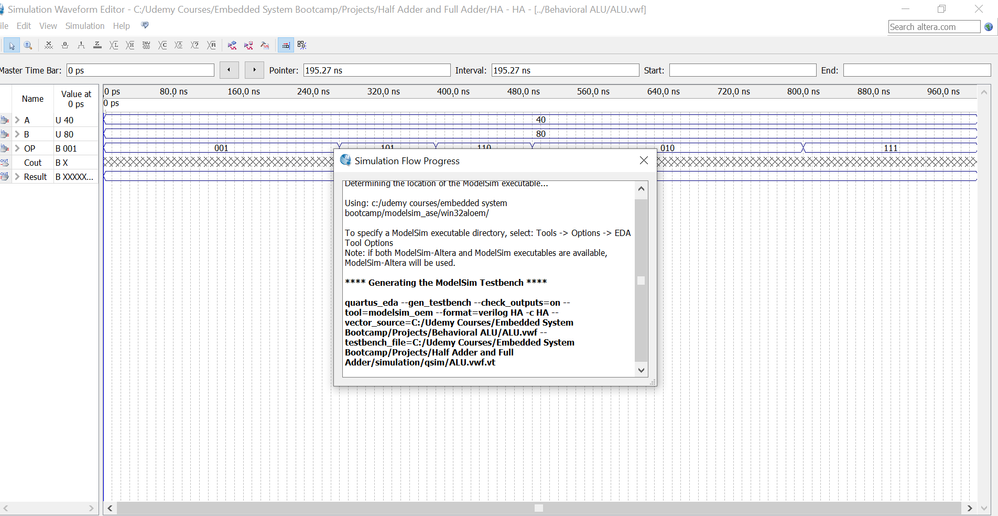This screenshot has height=516, width=998.
Task: Expand signal group B
Action: 17,134
